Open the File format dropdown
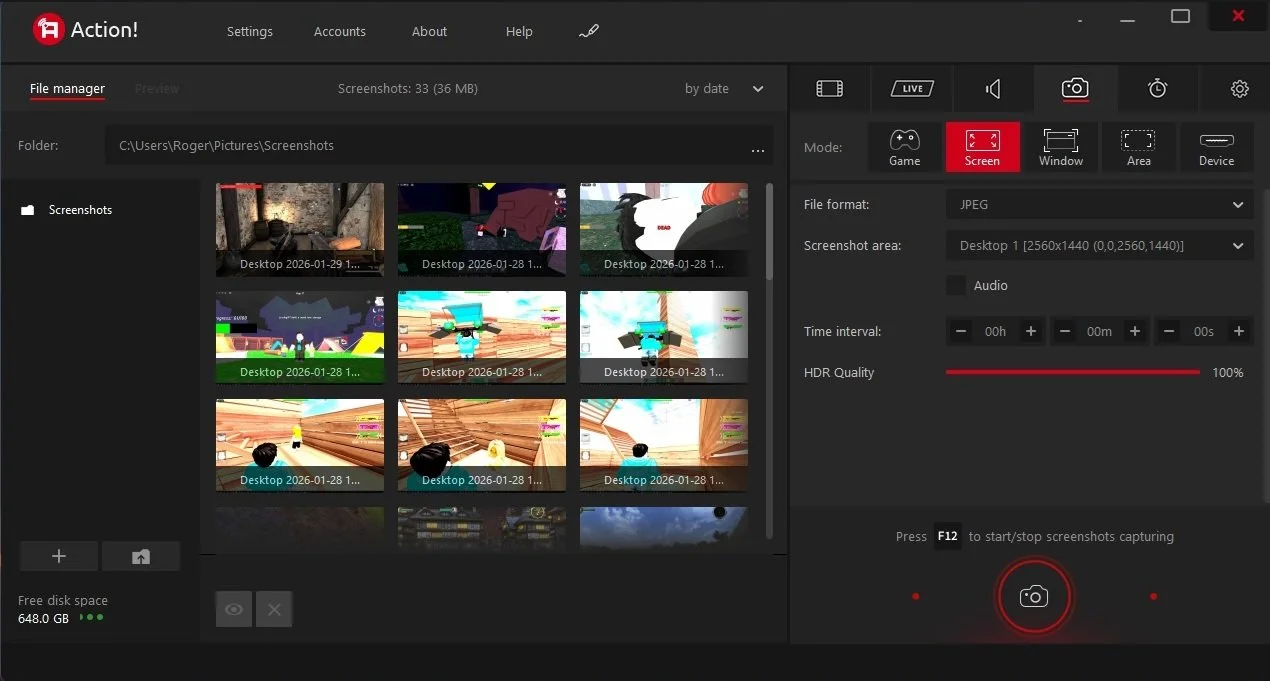This screenshot has height=681, width=1270. (1098, 204)
